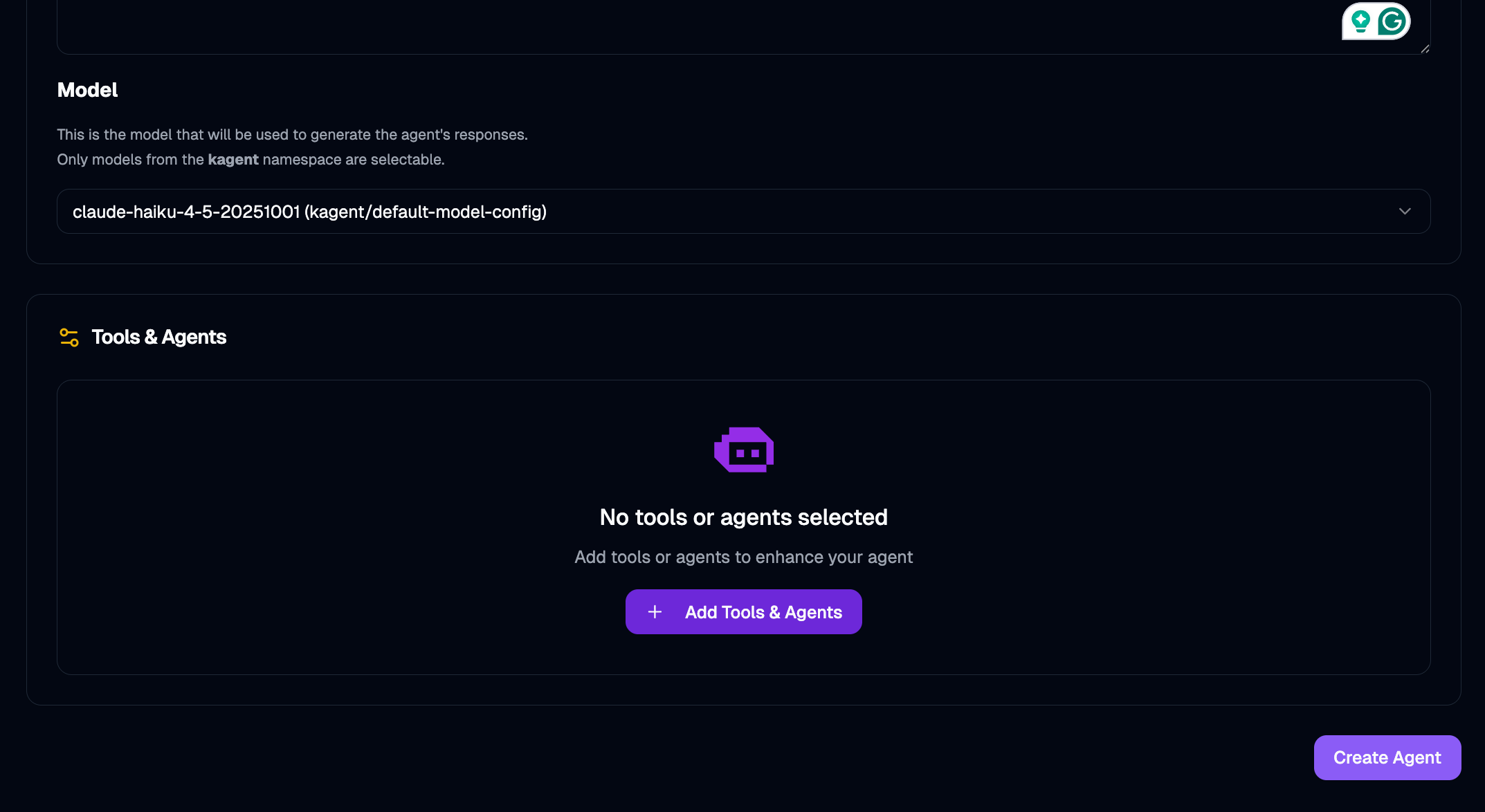1485x812 pixels.
Task: Expand the model selection chevron
Action: coord(1405,212)
